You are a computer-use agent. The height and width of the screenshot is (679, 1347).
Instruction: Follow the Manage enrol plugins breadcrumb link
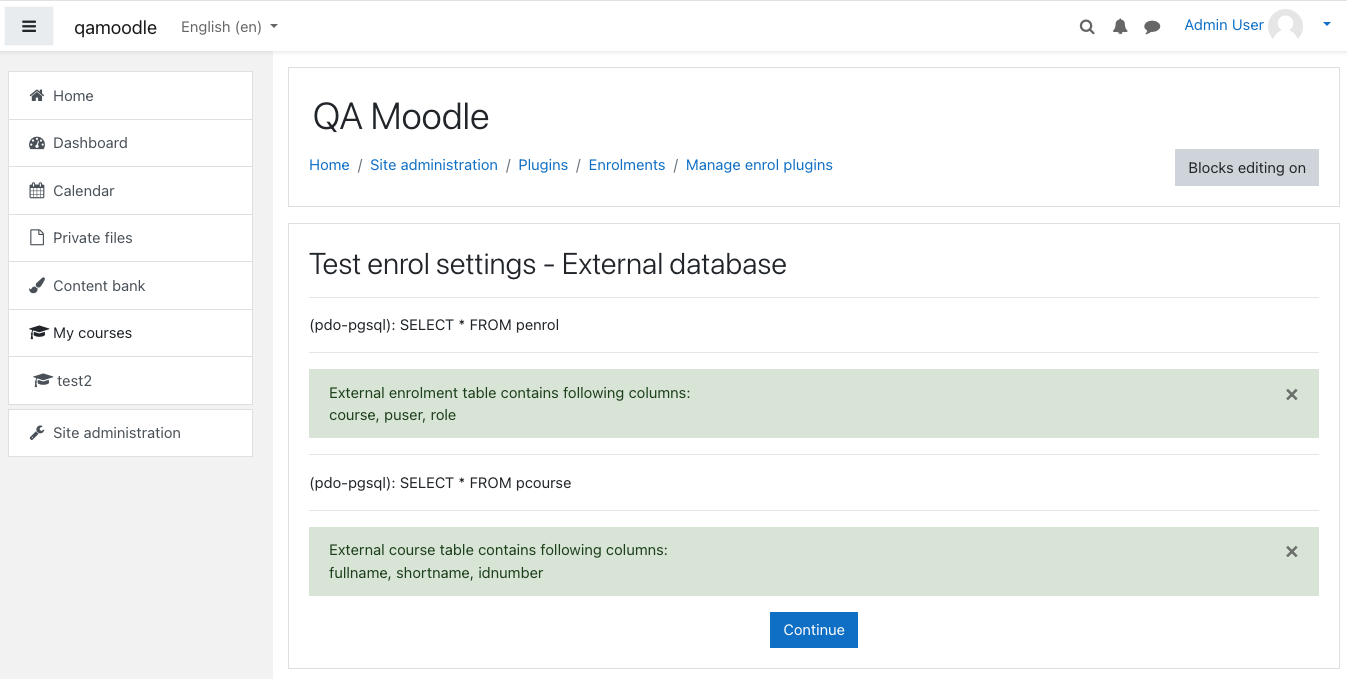(759, 165)
